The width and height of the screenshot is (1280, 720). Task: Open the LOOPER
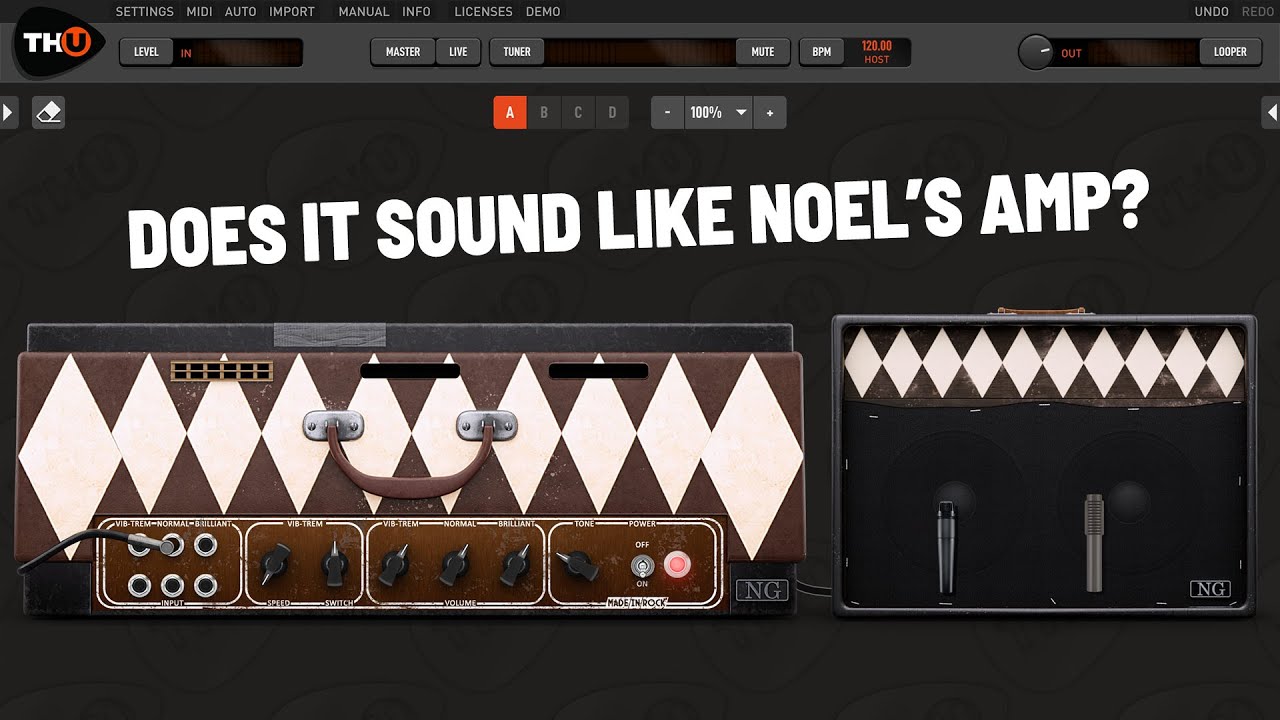click(x=1230, y=52)
